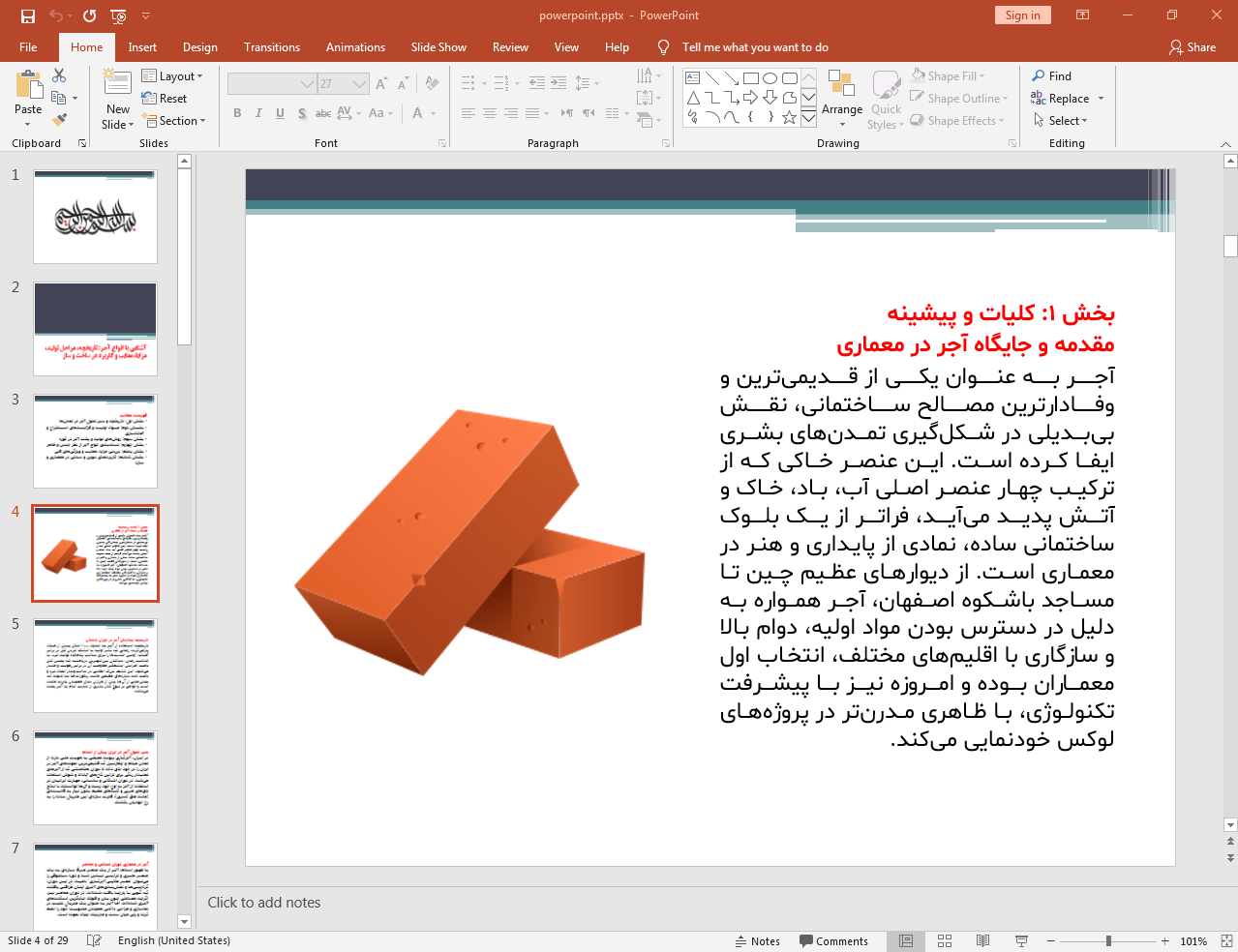Screen dimensions: 1238x952
Task: Toggle Italic formatting
Action: 258,113
